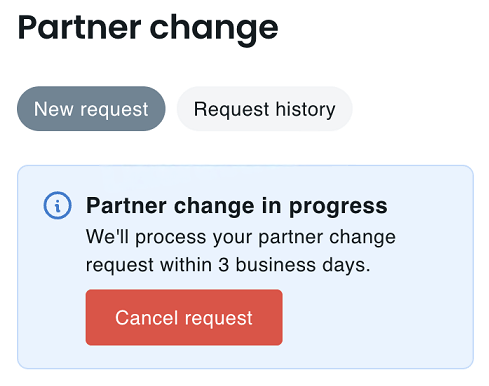Cancel the pending partner change request

184,317
